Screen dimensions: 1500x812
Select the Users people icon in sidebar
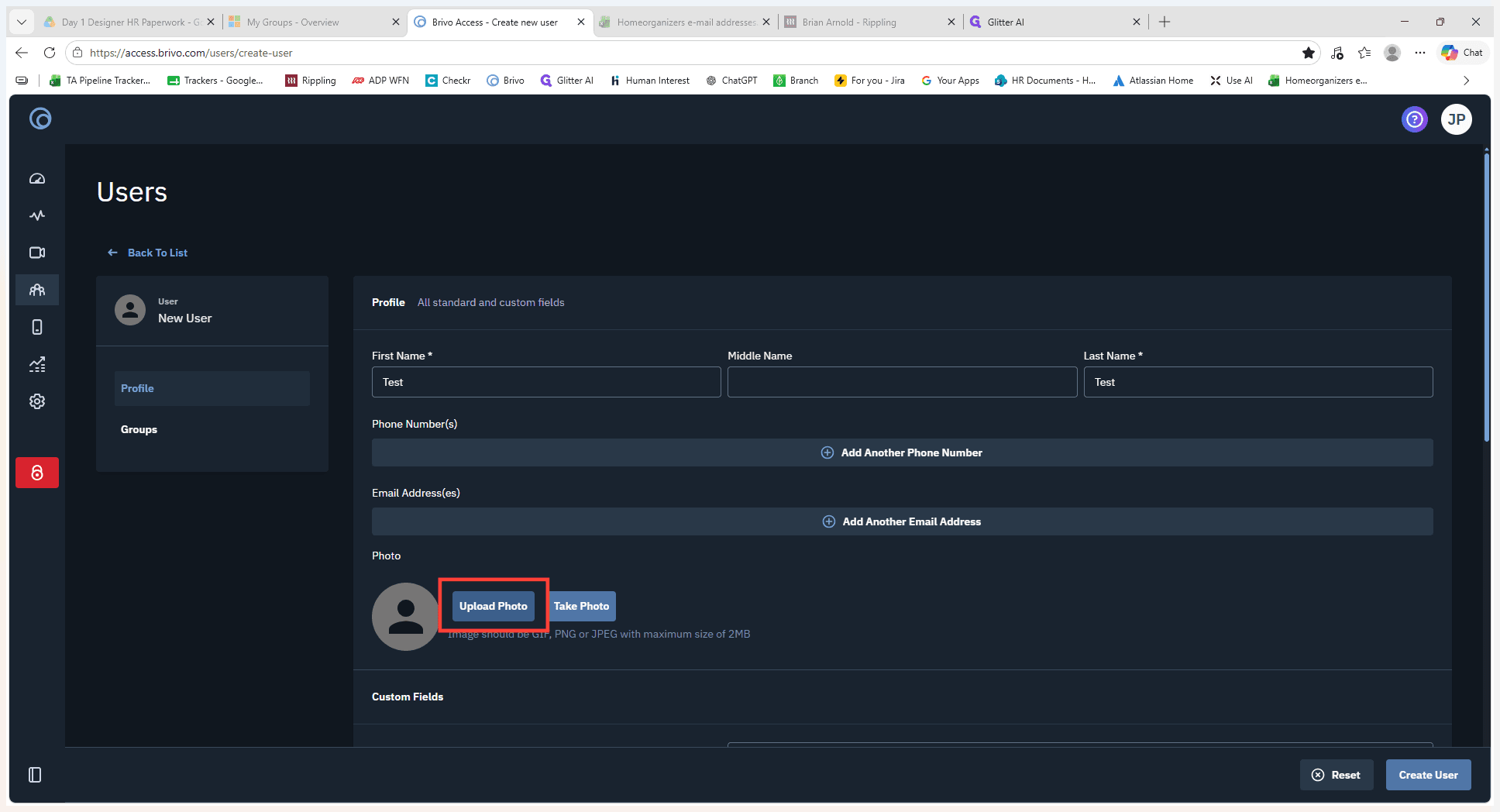37,290
